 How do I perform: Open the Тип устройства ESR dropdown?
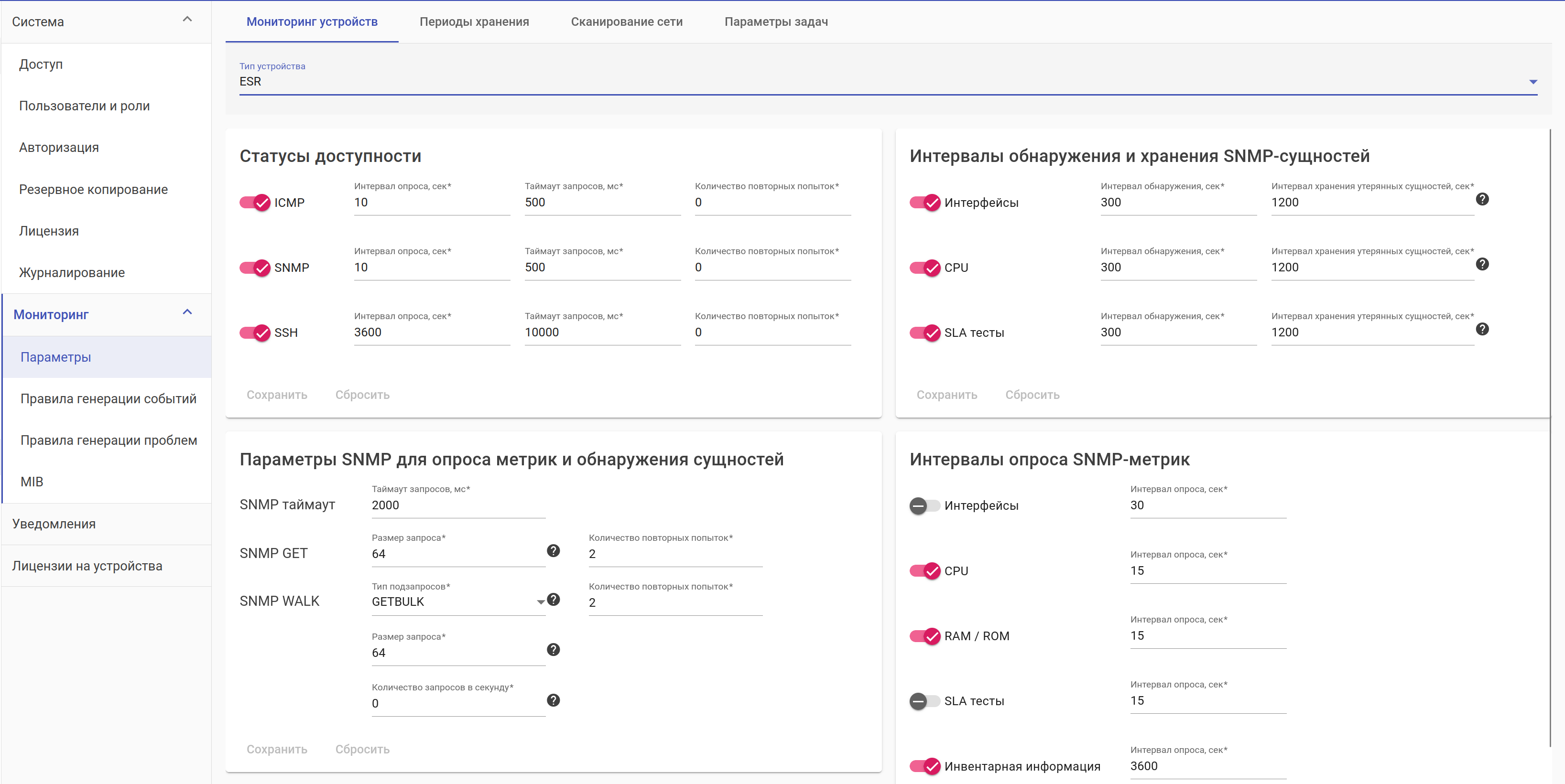click(887, 81)
